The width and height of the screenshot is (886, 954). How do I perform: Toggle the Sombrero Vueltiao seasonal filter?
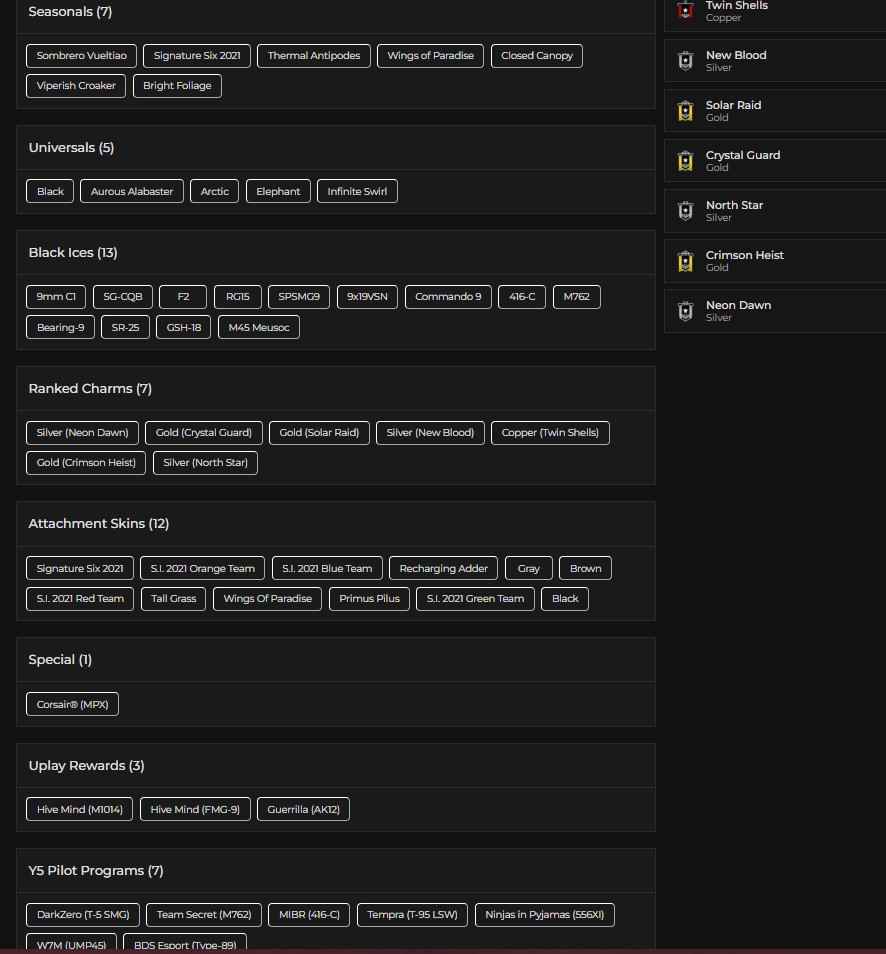pos(81,55)
